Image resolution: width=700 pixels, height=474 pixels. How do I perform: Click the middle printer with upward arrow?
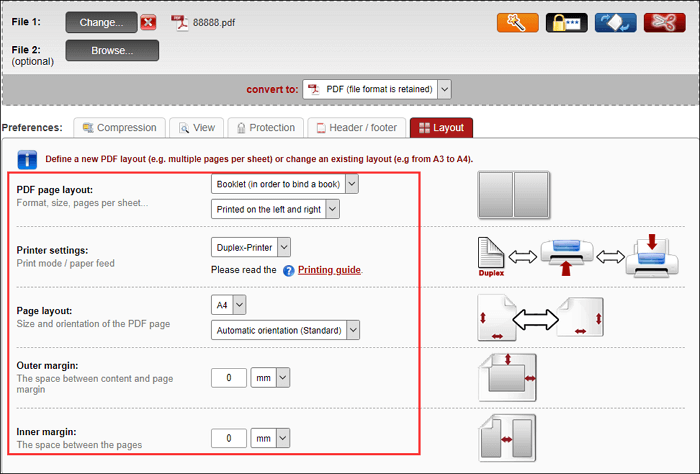567,258
